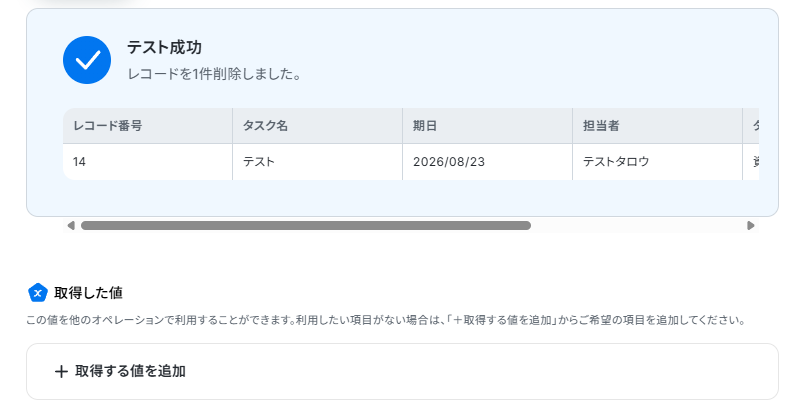This screenshot has height=418, width=804.
Task: Select the 担当者 column header
Action: [x=657, y=126]
